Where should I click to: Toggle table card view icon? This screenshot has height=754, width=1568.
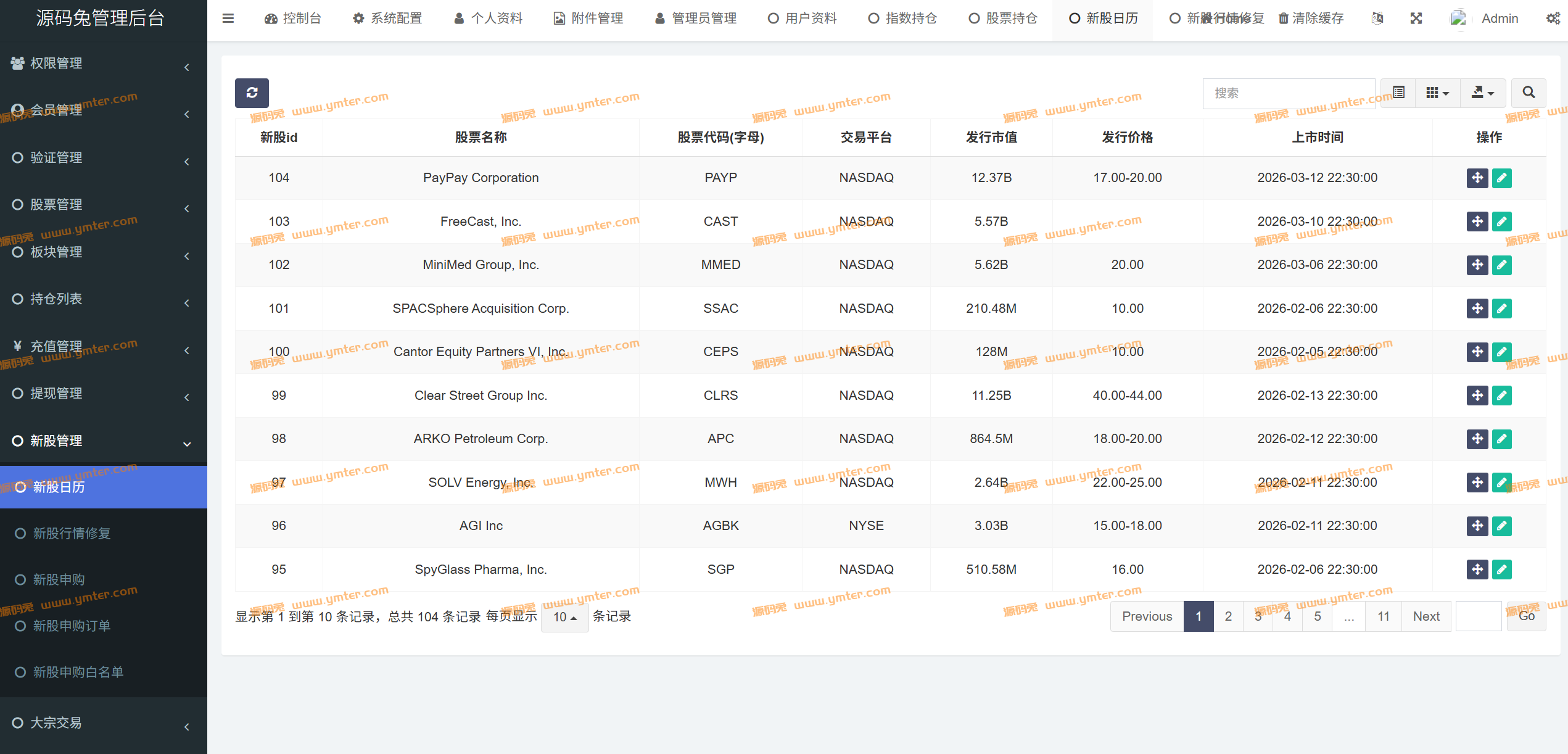point(1398,93)
